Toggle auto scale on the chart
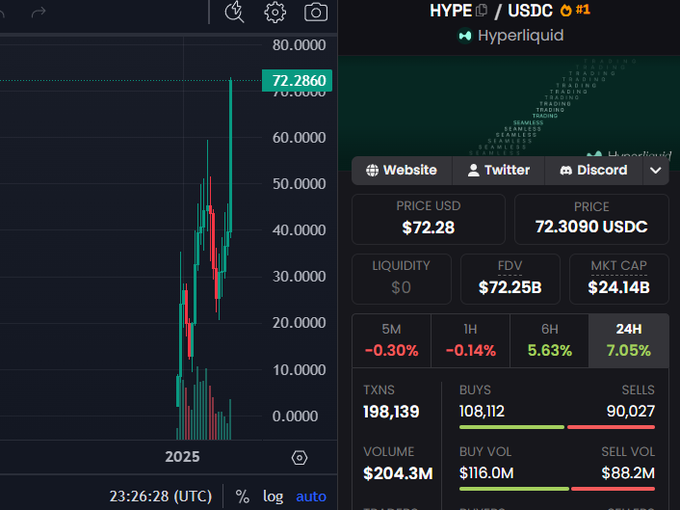Image resolution: width=680 pixels, height=510 pixels. [311, 496]
